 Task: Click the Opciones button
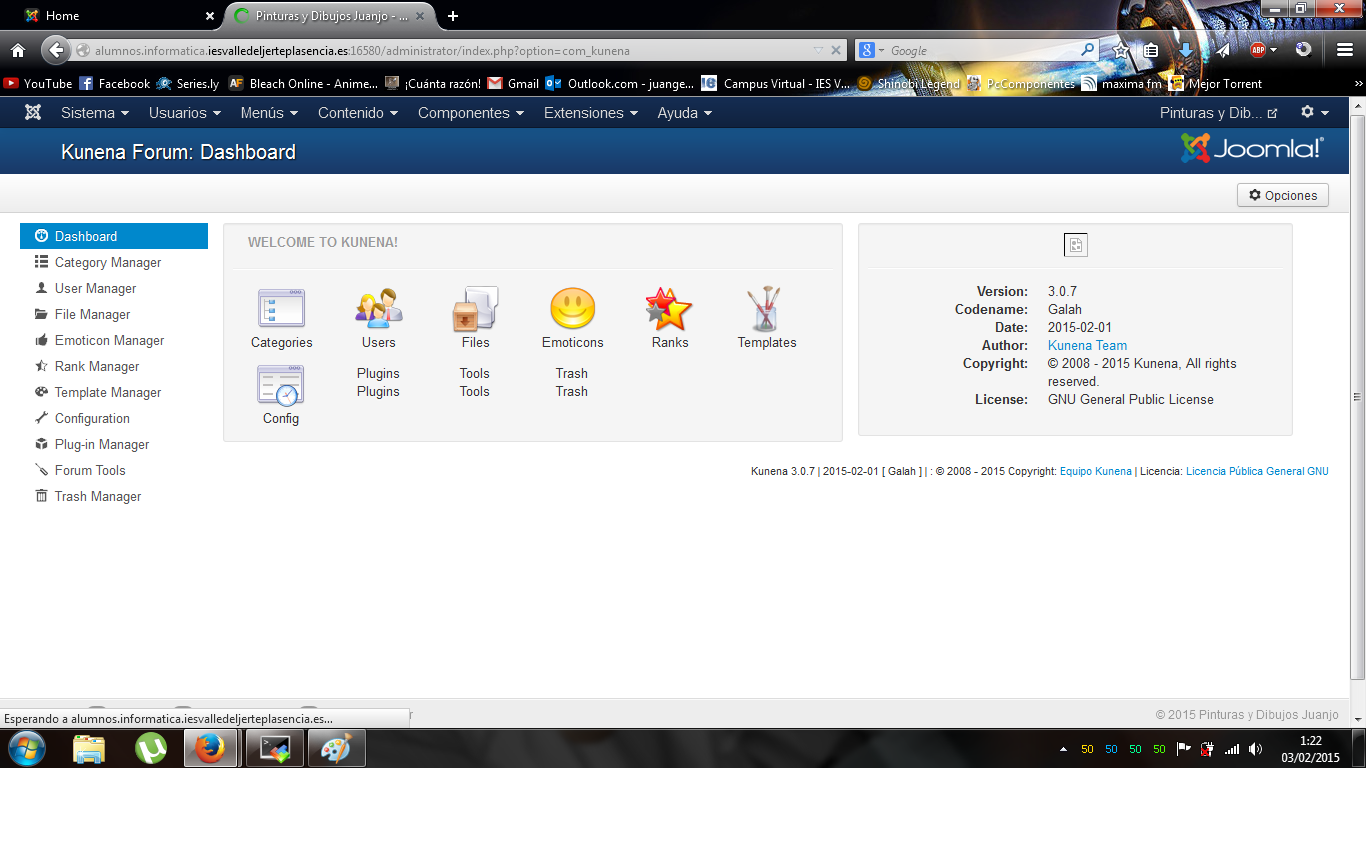coord(1282,195)
